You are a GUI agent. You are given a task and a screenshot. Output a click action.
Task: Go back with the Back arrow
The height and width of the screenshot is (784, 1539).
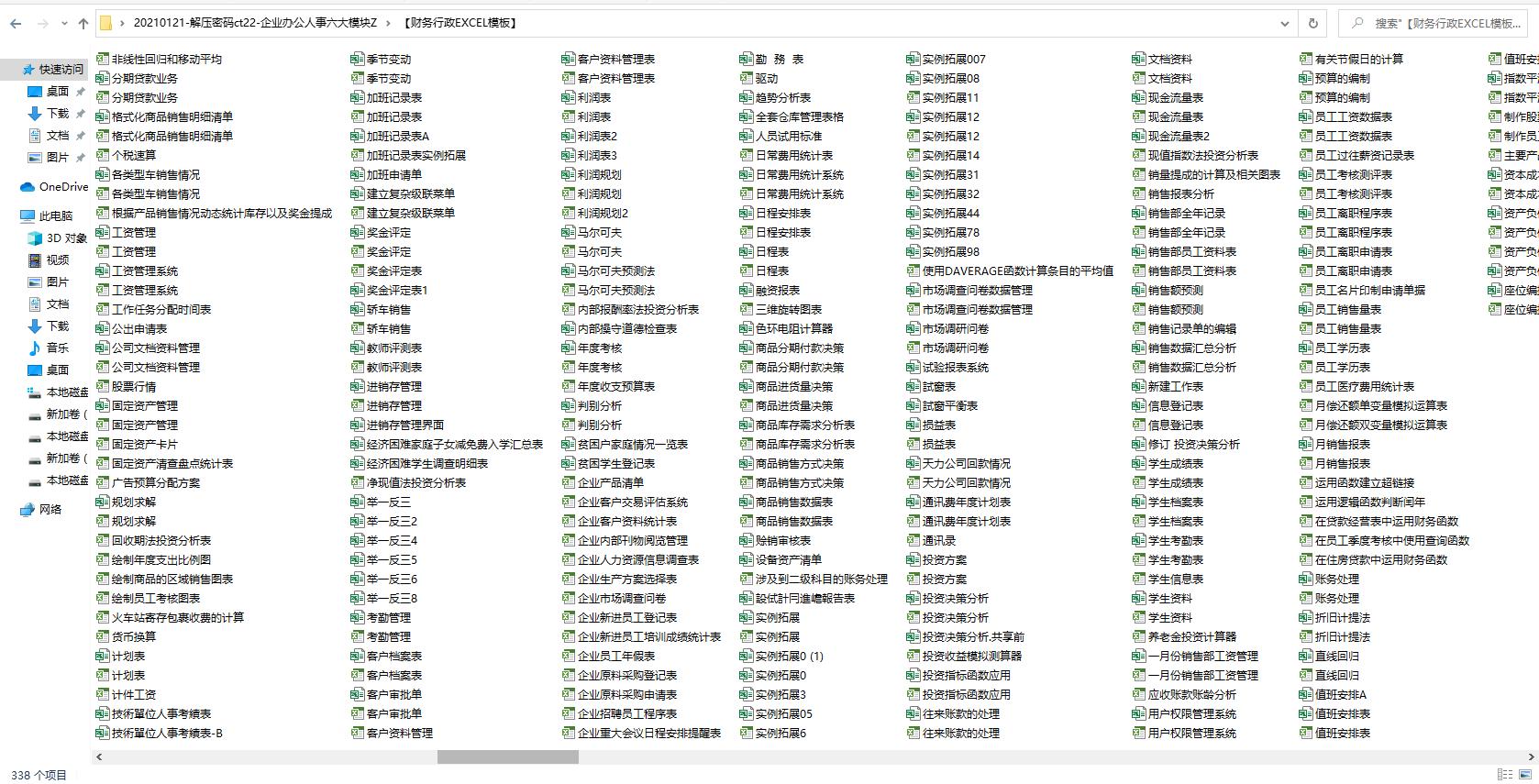click(16, 23)
